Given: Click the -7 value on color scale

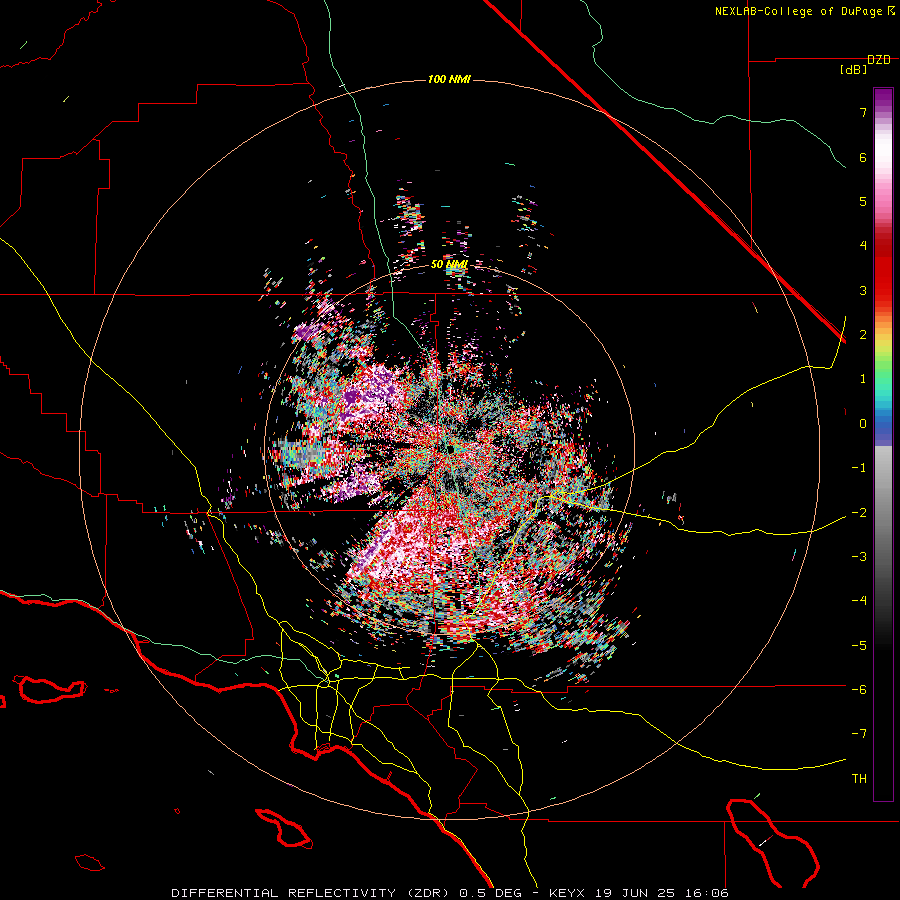Looking at the screenshot, I should [x=859, y=734].
